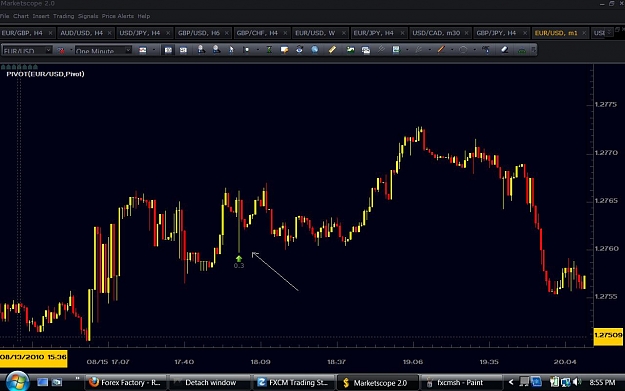This screenshot has height=391, width=625.
Task: Click the yellow 1.27509 current price label
Action: (608, 335)
